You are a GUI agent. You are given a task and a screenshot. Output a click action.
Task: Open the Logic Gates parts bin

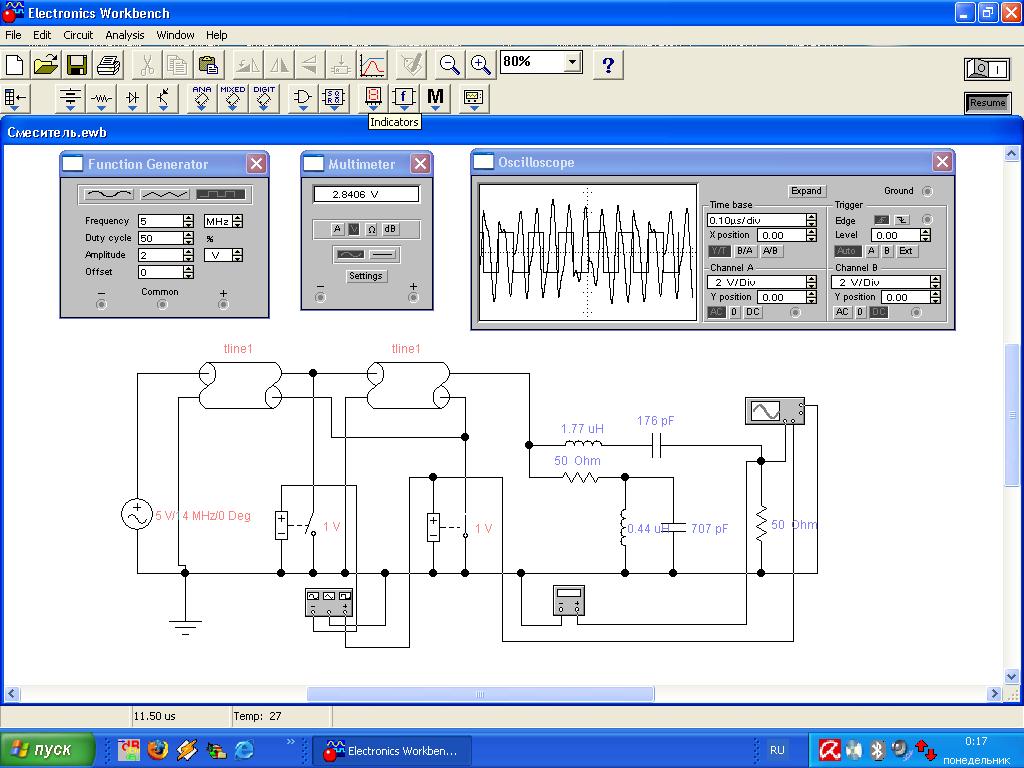303,98
